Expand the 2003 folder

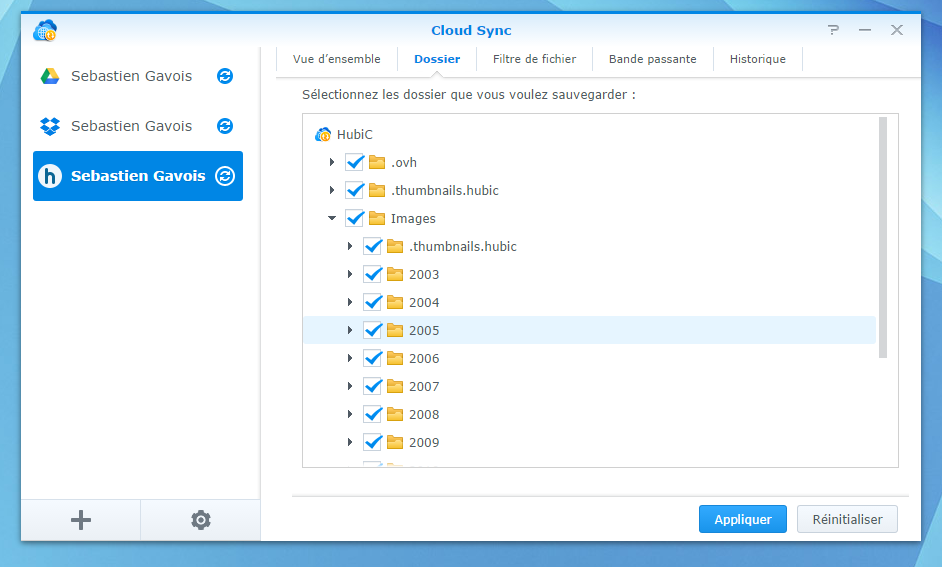(350, 274)
